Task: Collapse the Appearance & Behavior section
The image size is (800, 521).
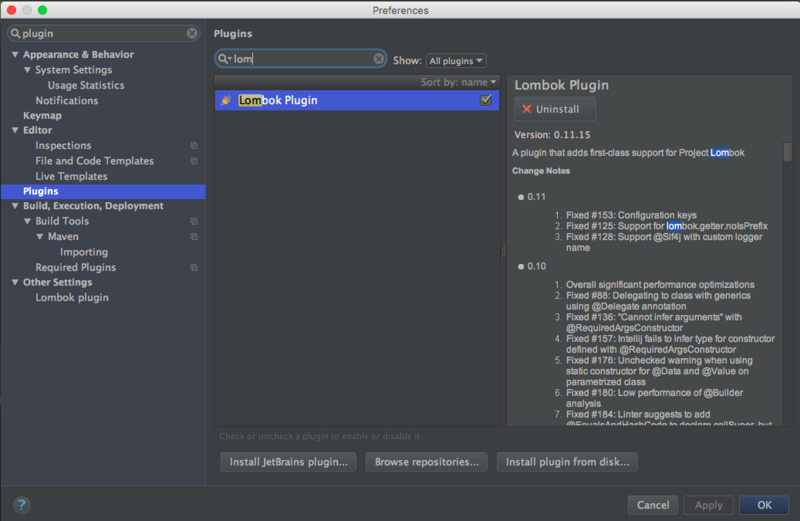Action: (x=15, y=55)
